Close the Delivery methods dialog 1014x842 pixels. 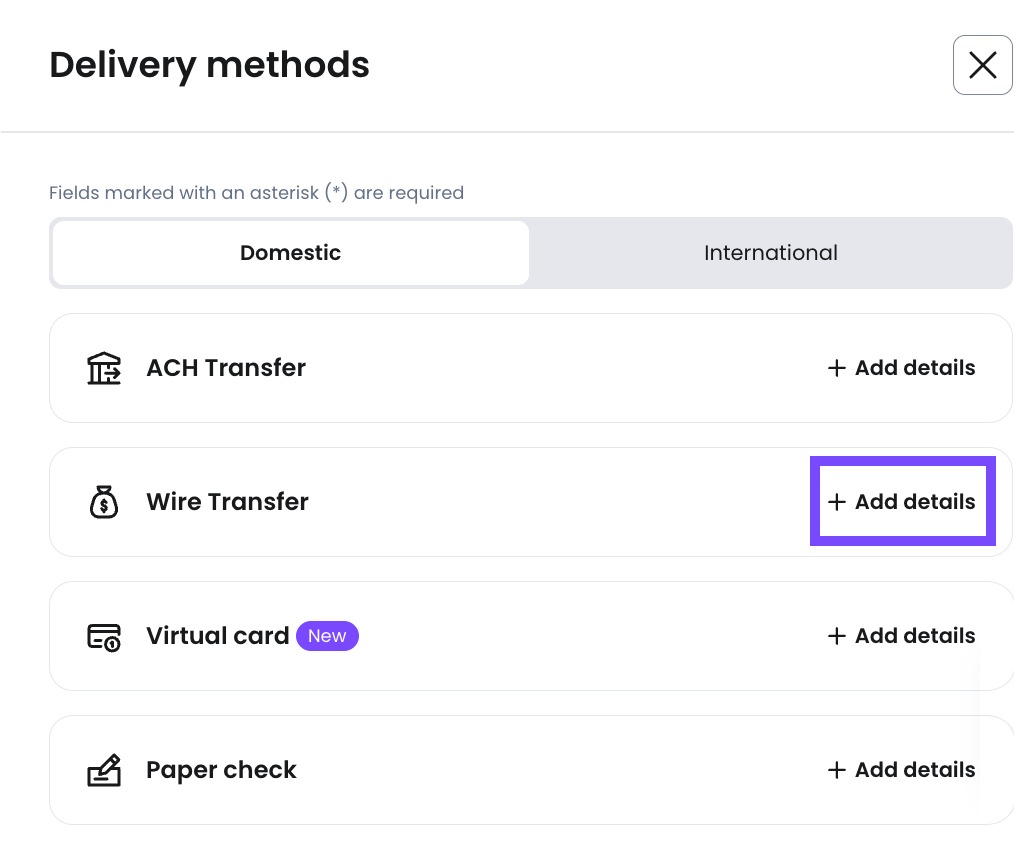coord(982,65)
